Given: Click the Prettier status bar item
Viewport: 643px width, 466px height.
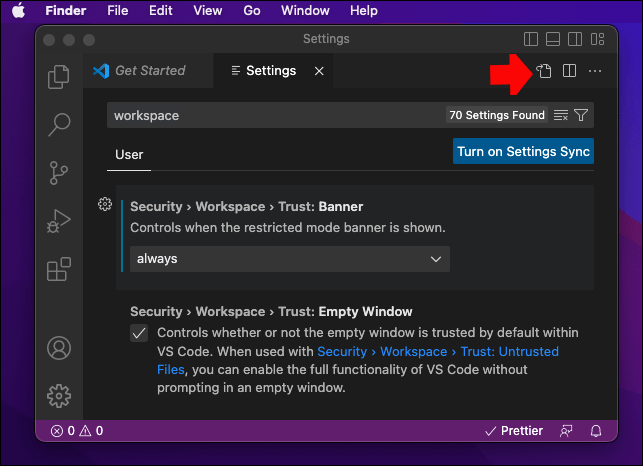Looking at the screenshot, I should point(513,431).
